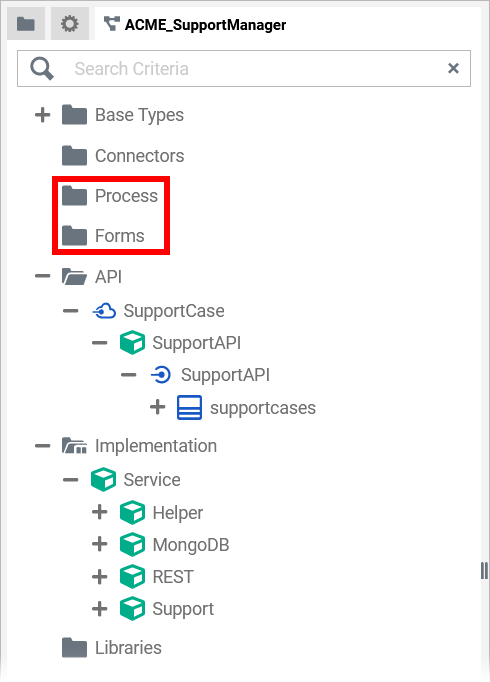Select the Libraries folder
The width and height of the screenshot is (490, 682).
point(112,648)
